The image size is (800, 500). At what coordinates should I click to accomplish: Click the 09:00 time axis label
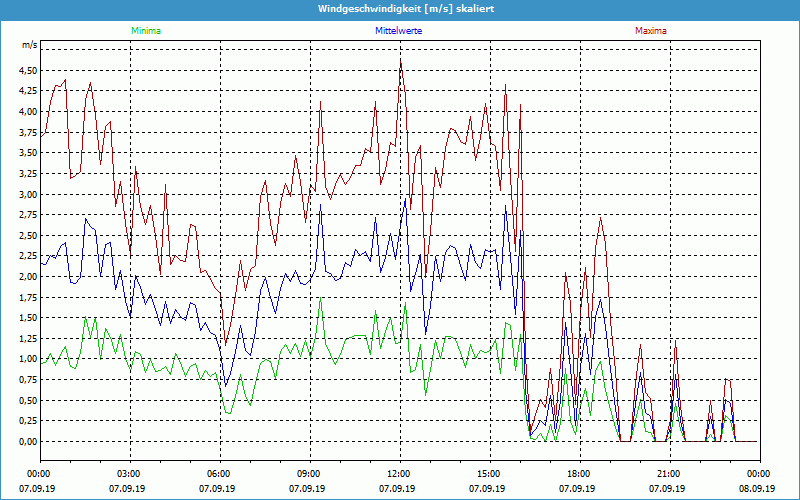click(x=309, y=474)
